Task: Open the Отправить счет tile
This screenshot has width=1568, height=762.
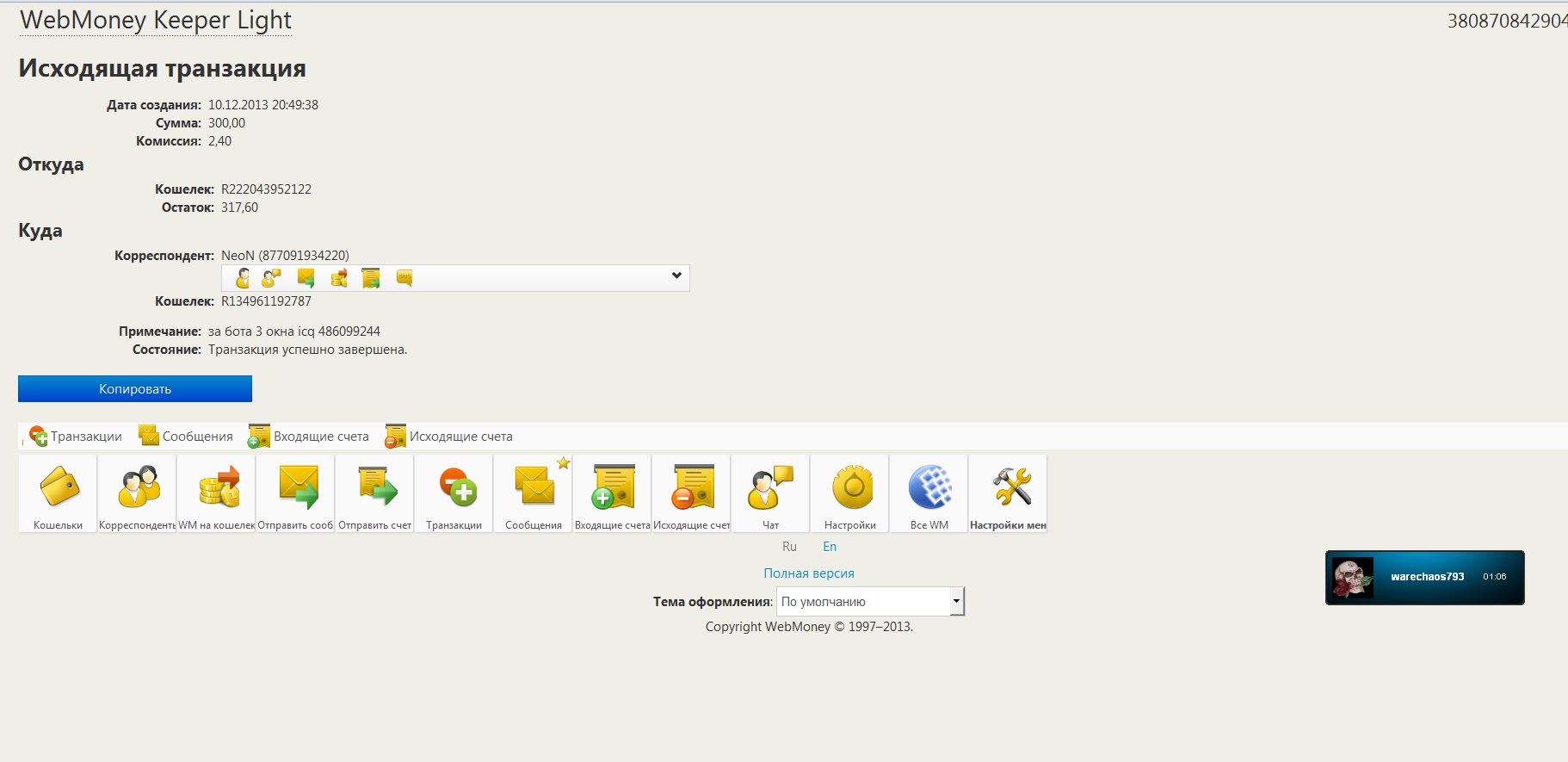Action: (x=374, y=493)
